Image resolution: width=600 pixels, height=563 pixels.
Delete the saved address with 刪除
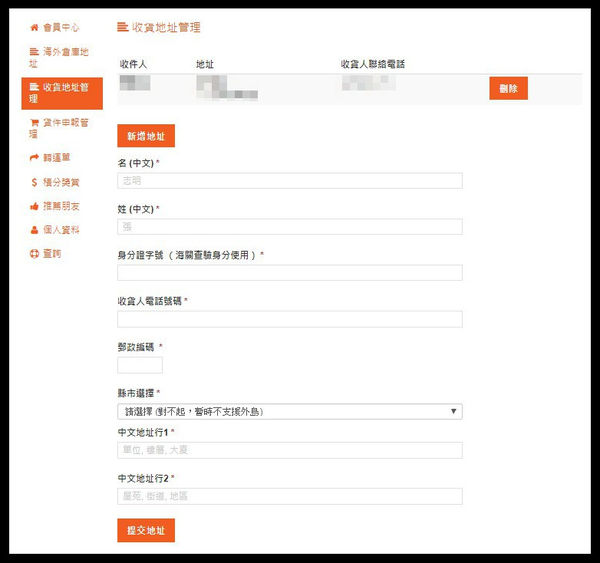coord(508,88)
